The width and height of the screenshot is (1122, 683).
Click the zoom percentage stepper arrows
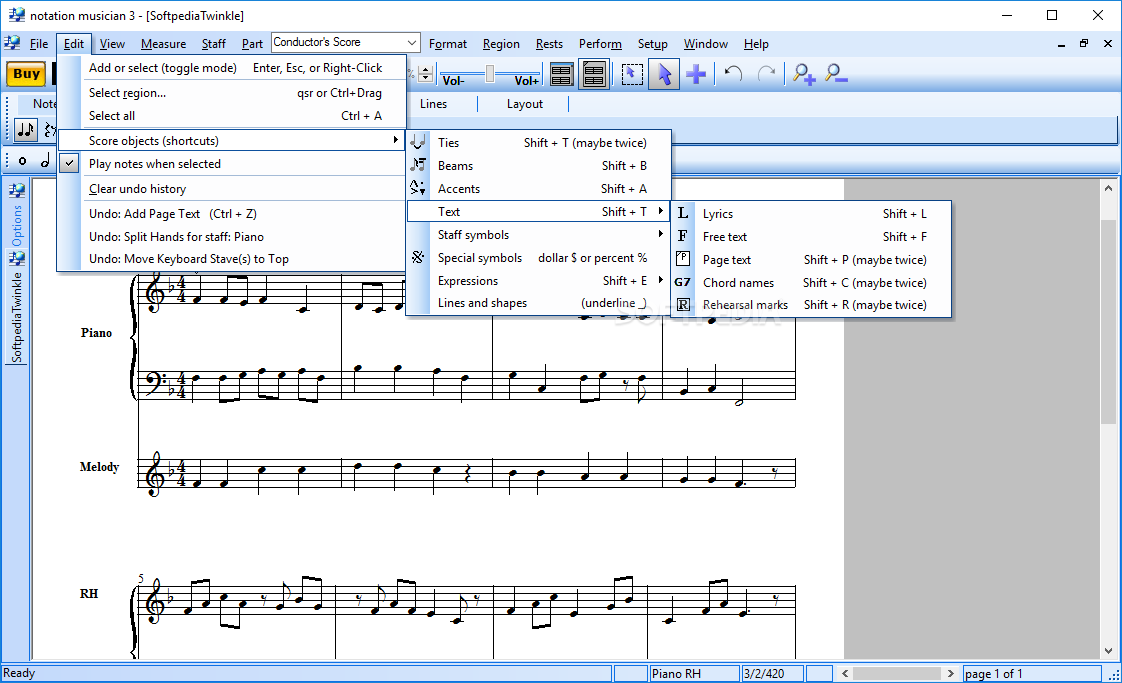pyautogui.click(x=425, y=74)
